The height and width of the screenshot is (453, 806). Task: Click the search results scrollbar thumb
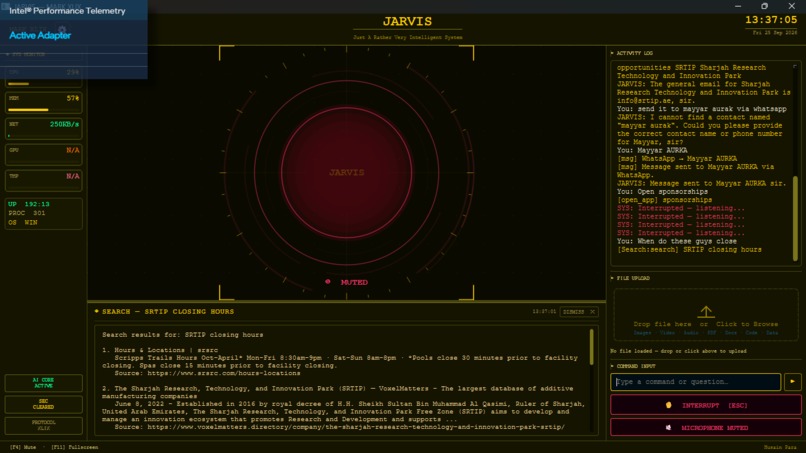[591, 347]
